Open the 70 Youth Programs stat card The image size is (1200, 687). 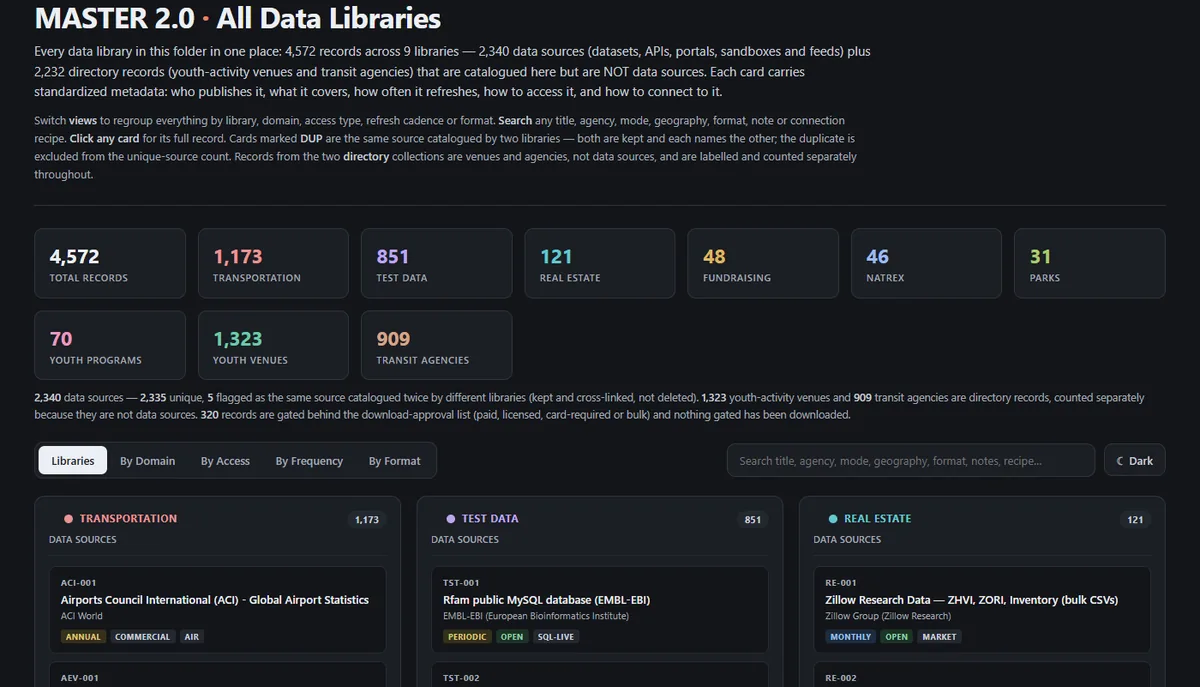point(110,345)
